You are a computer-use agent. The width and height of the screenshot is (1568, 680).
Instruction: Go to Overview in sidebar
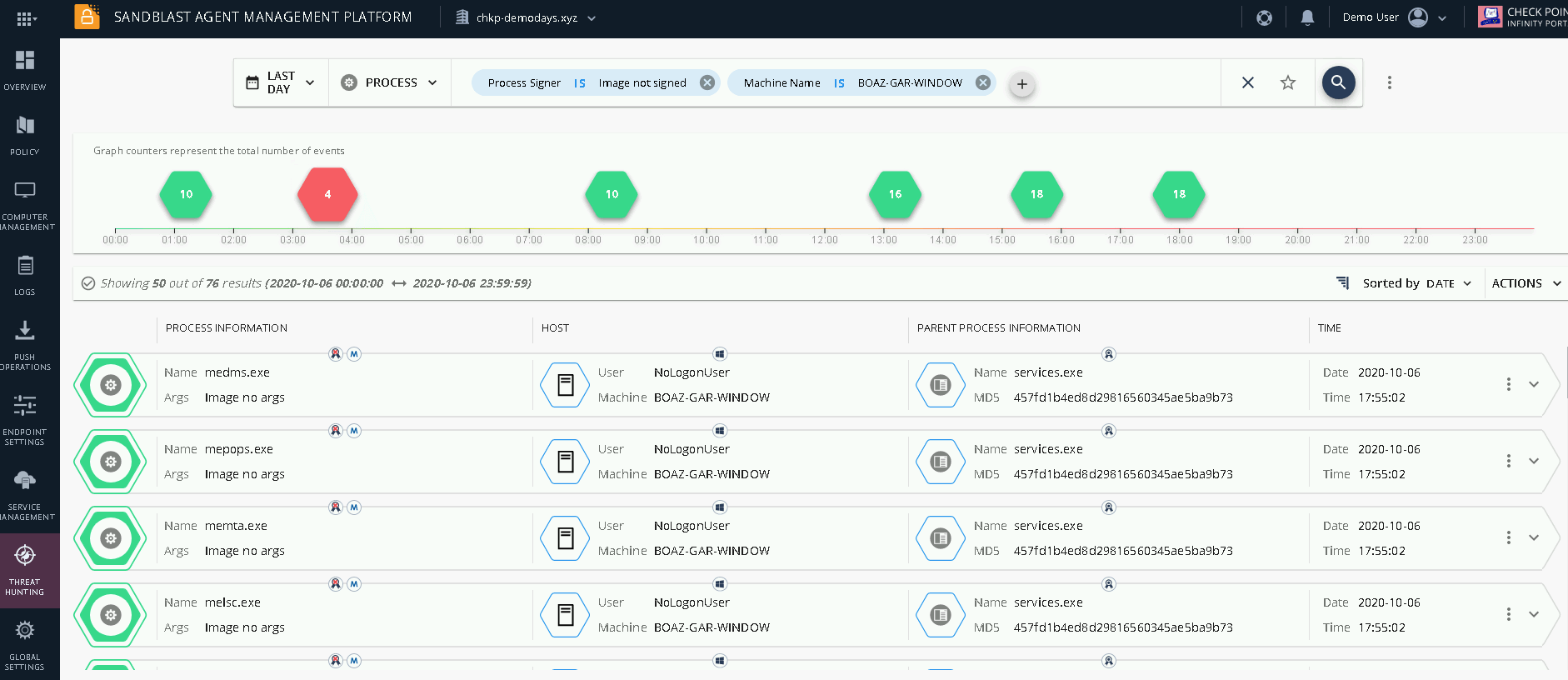click(25, 70)
